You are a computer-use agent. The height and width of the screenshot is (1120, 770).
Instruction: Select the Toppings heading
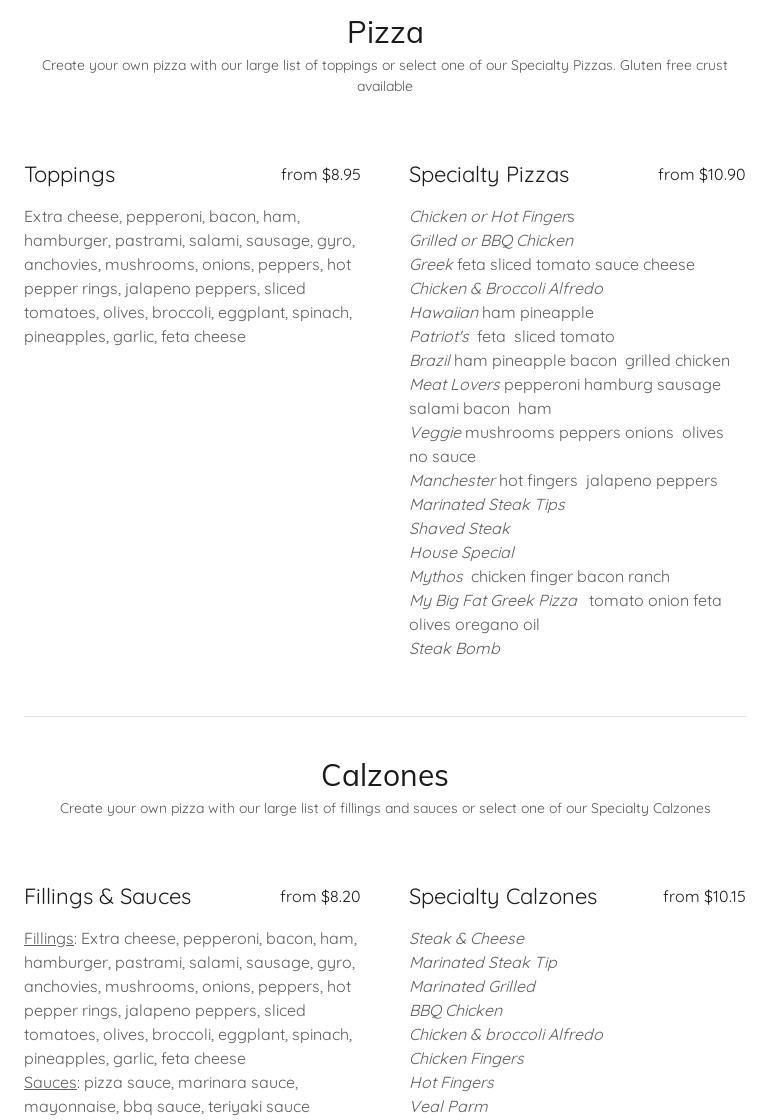[70, 175]
